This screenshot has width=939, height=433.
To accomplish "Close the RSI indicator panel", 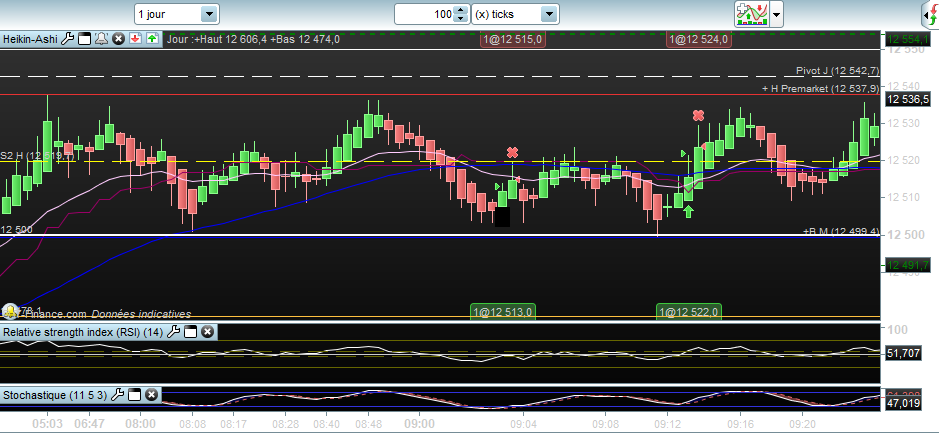I will pyautogui.click(x=207, y=331).
